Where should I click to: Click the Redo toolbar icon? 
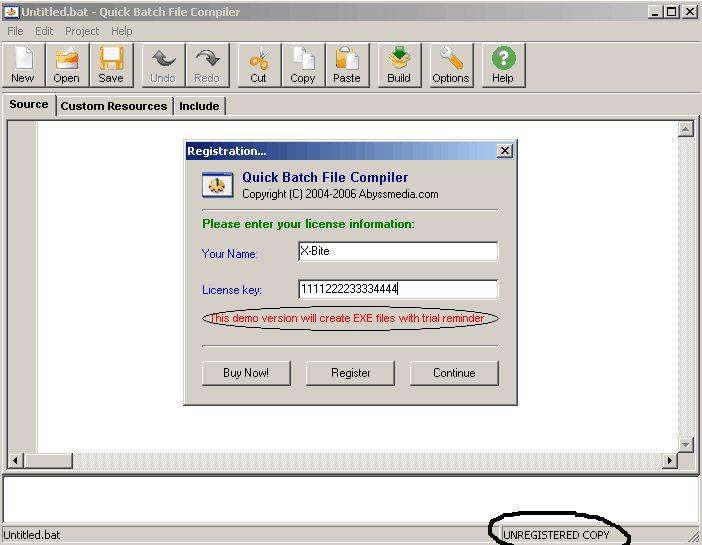(x=208, y=65)
